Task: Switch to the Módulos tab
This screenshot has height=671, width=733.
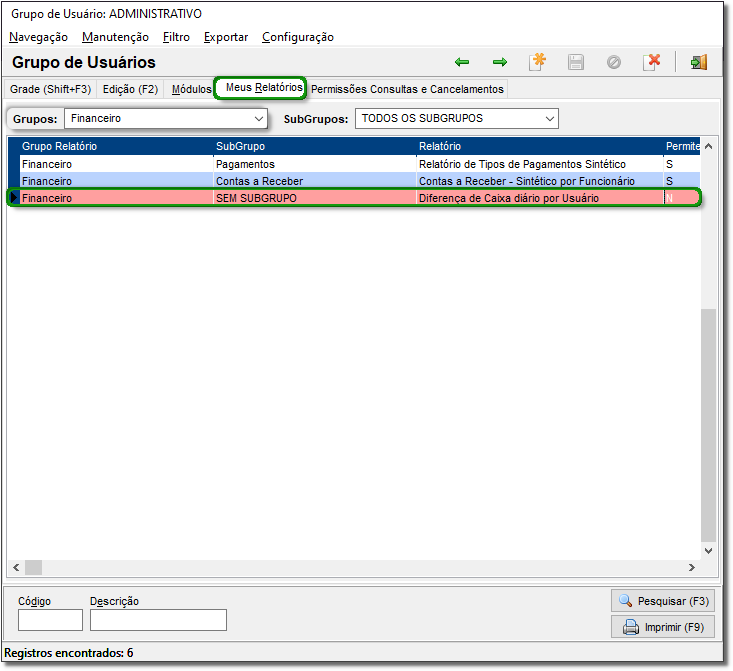Action: click(x=191, y=89)
